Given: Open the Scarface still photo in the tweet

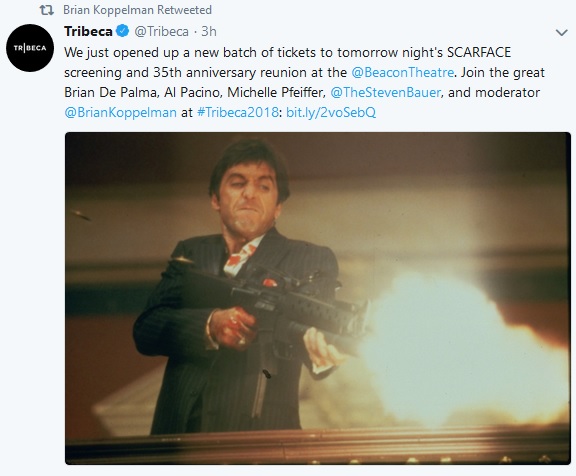Looking at the screenshot, I should tap(318, 298).
